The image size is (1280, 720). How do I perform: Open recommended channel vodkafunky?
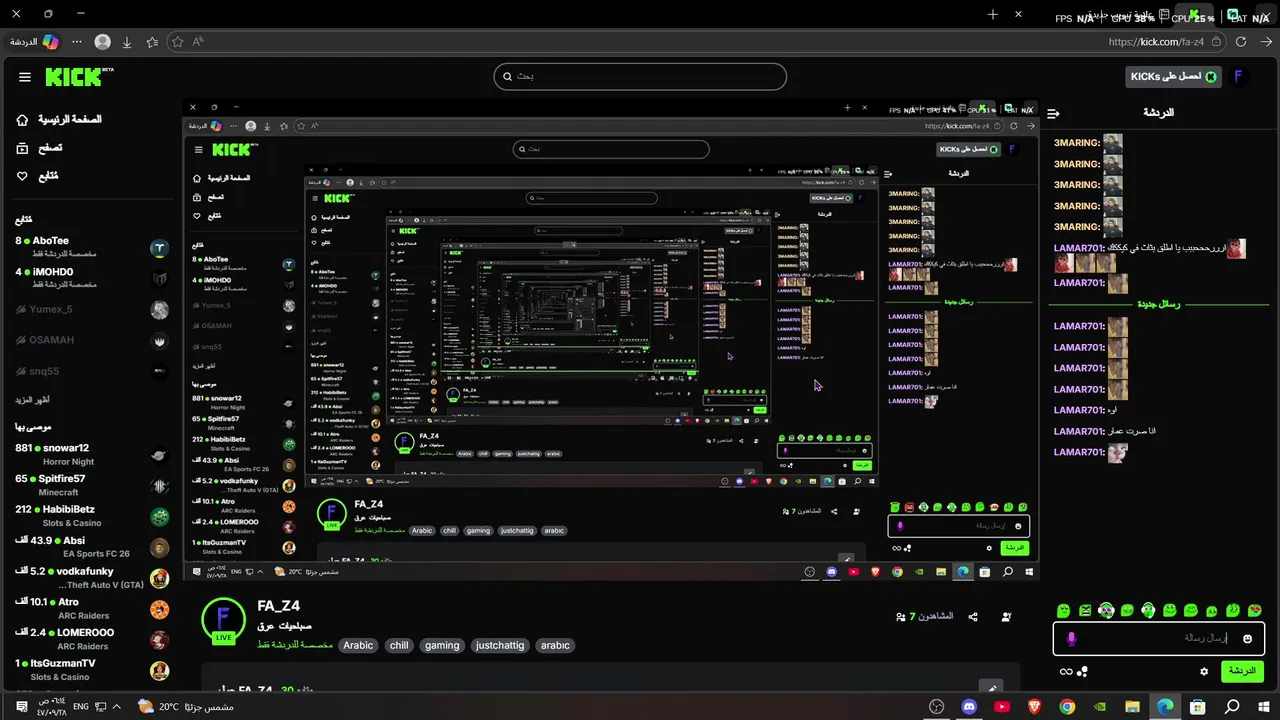(x=92, y=578)
